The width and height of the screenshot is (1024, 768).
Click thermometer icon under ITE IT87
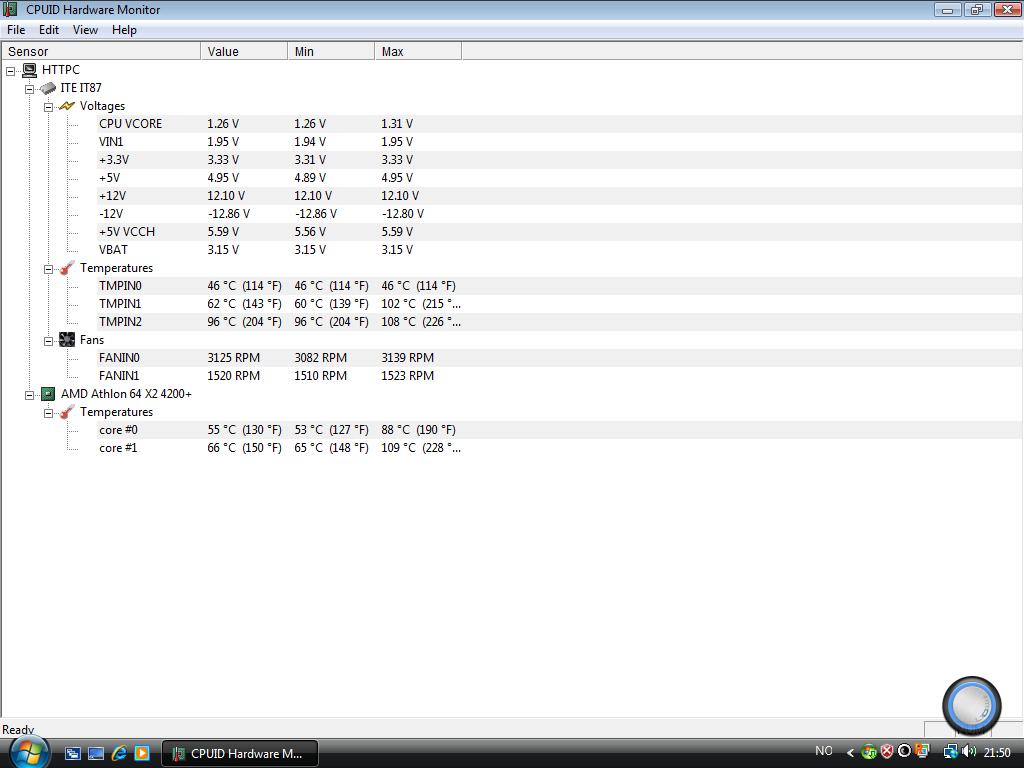click(x=67, y=268)
